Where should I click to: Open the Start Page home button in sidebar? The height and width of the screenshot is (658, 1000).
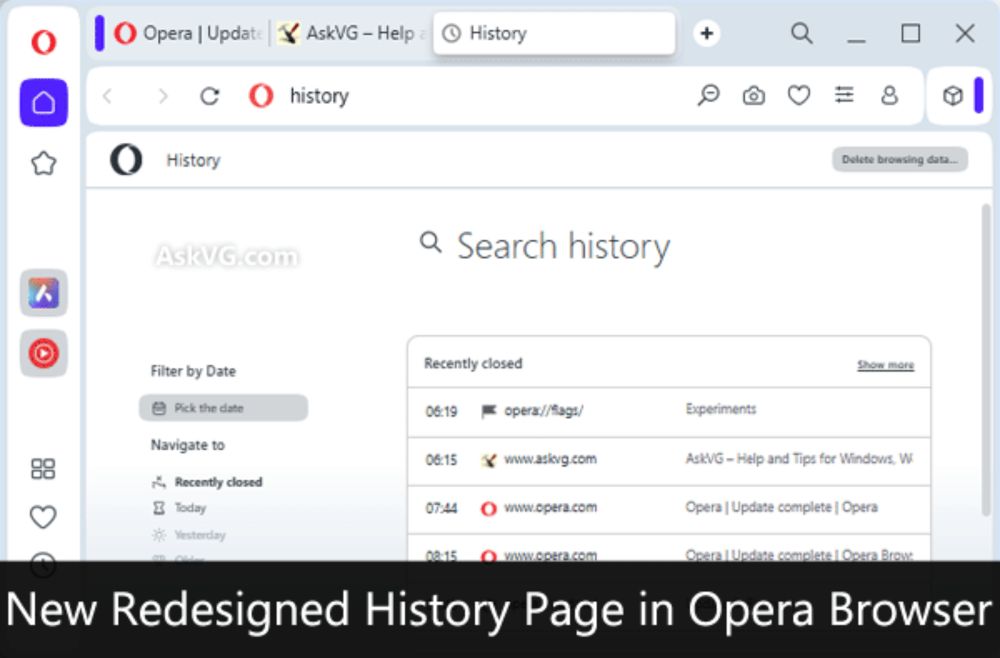pos(43,103)
